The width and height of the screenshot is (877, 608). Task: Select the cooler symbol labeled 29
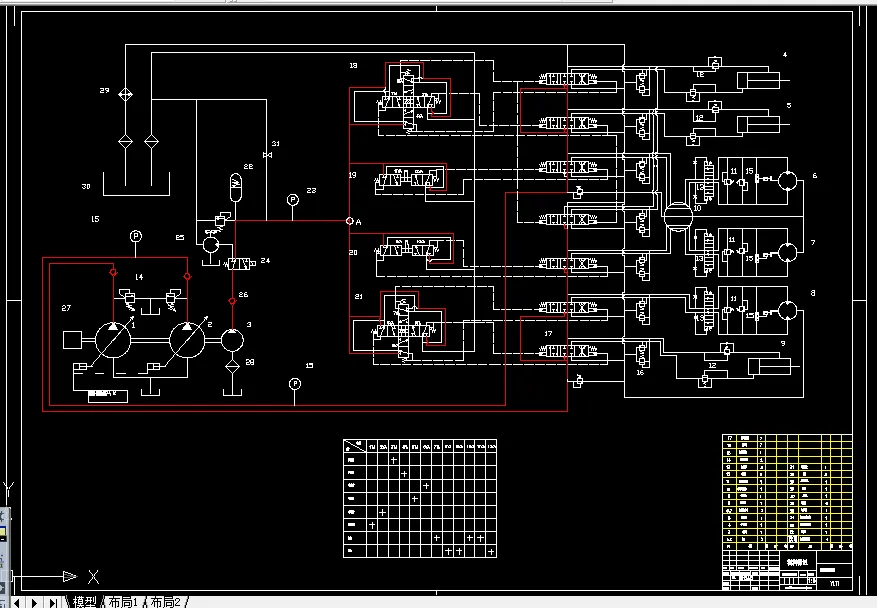[125, 95]
